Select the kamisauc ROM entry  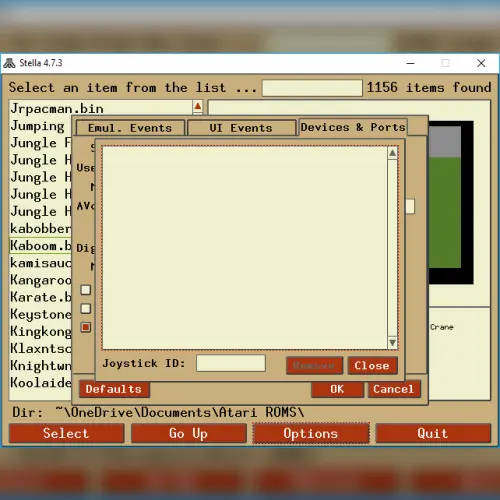pos(41,263)
